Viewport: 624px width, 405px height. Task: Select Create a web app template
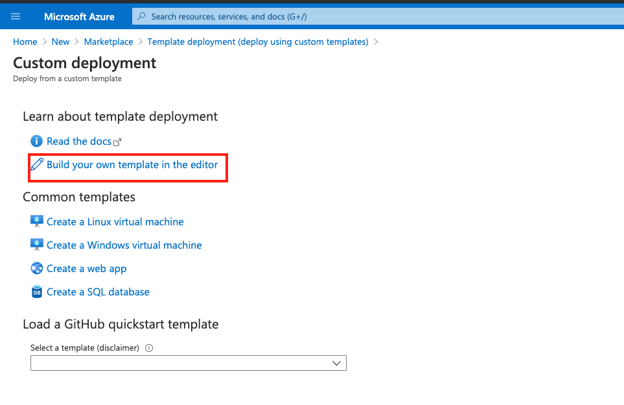[86, 269]
